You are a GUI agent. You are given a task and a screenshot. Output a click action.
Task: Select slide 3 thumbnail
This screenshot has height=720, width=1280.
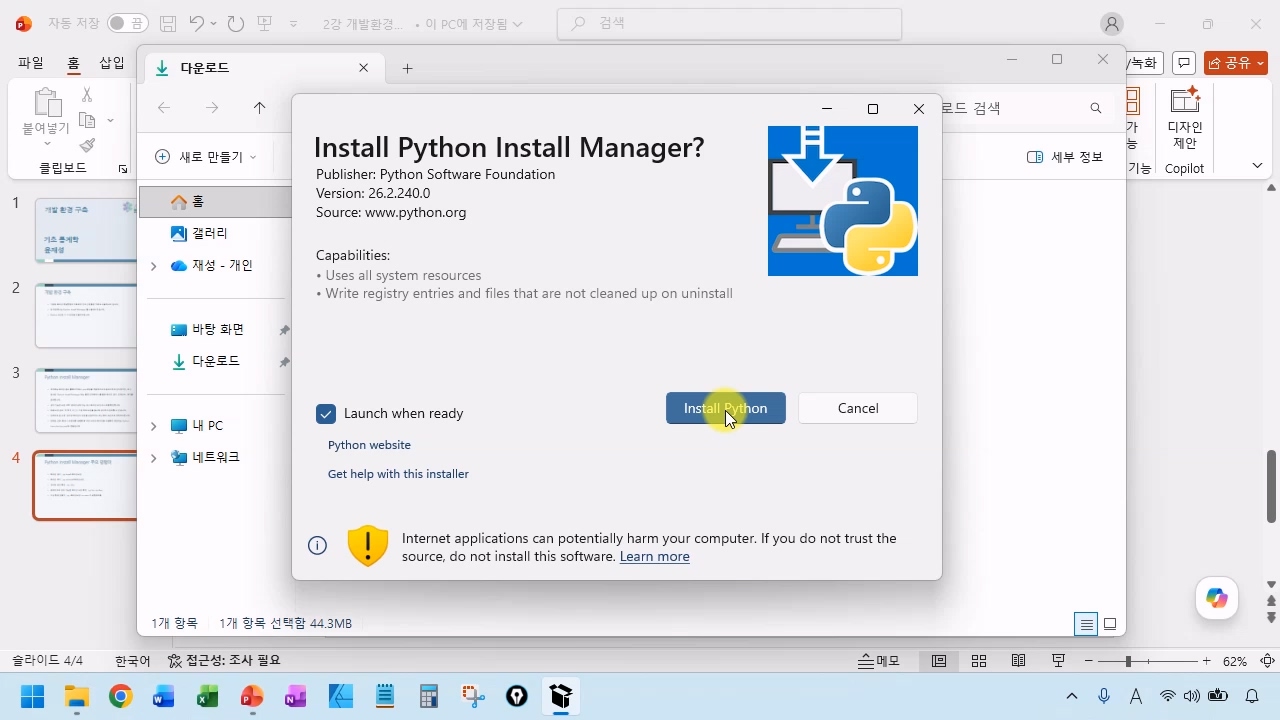point(86,401)
